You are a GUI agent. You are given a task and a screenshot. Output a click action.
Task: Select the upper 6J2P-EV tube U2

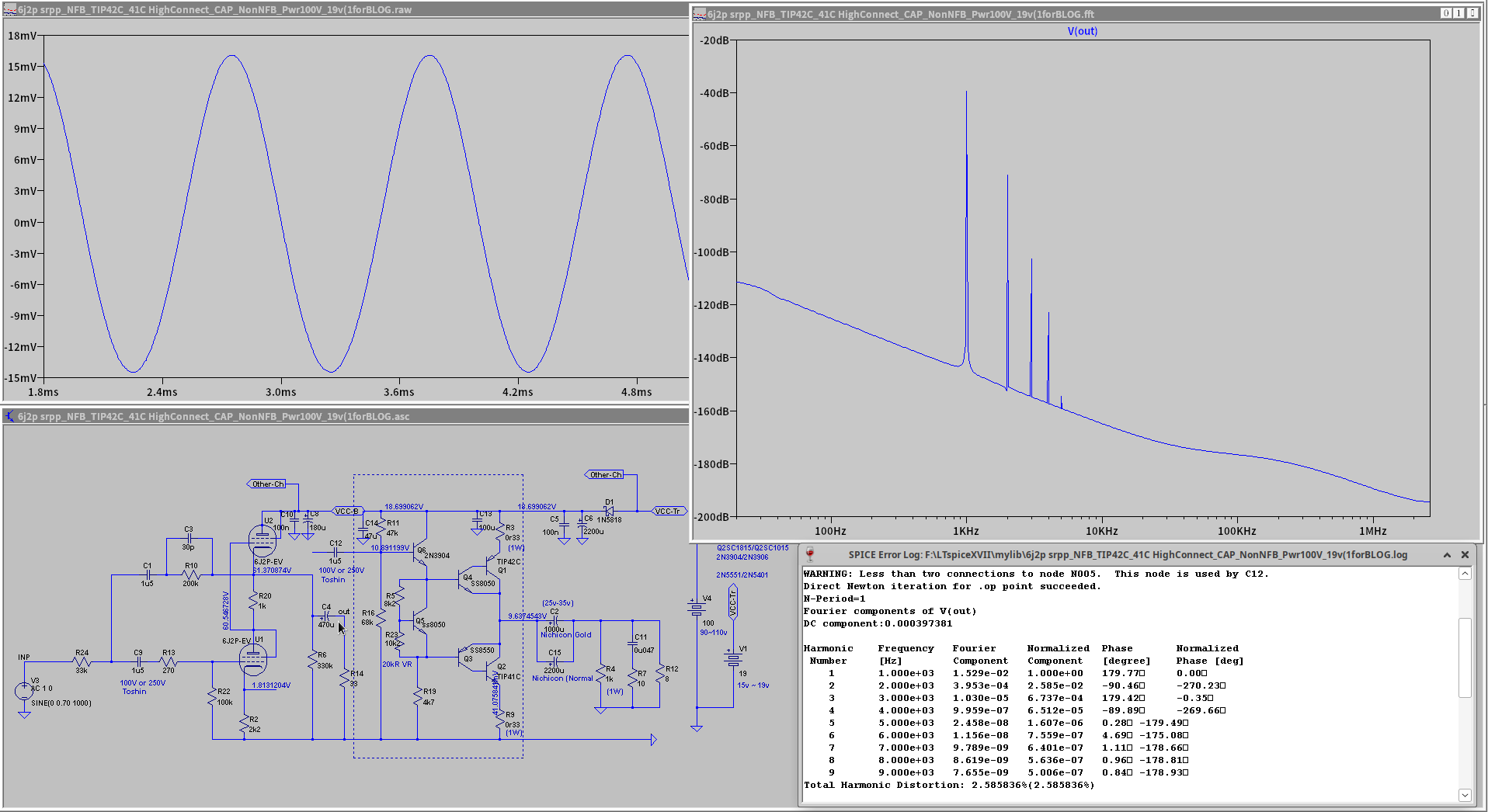(262, 540)
